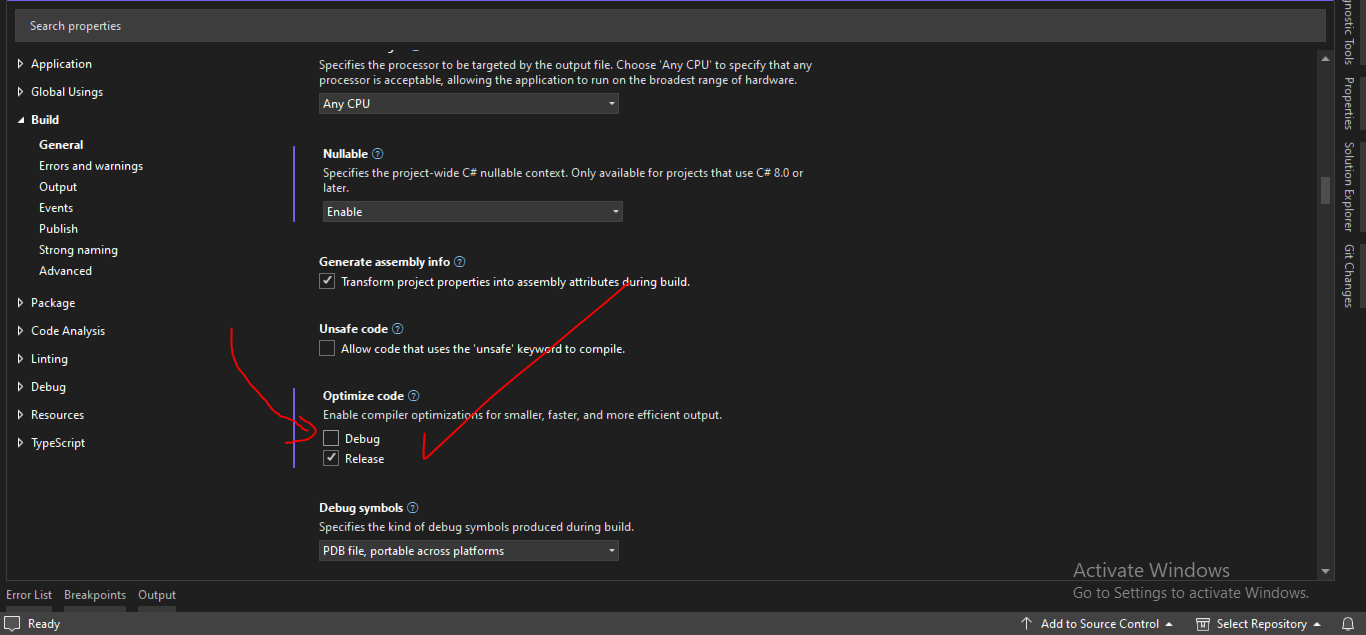Expand the Package section
The width and height of the screenshot is (1366, 635).
click(20, 303)
